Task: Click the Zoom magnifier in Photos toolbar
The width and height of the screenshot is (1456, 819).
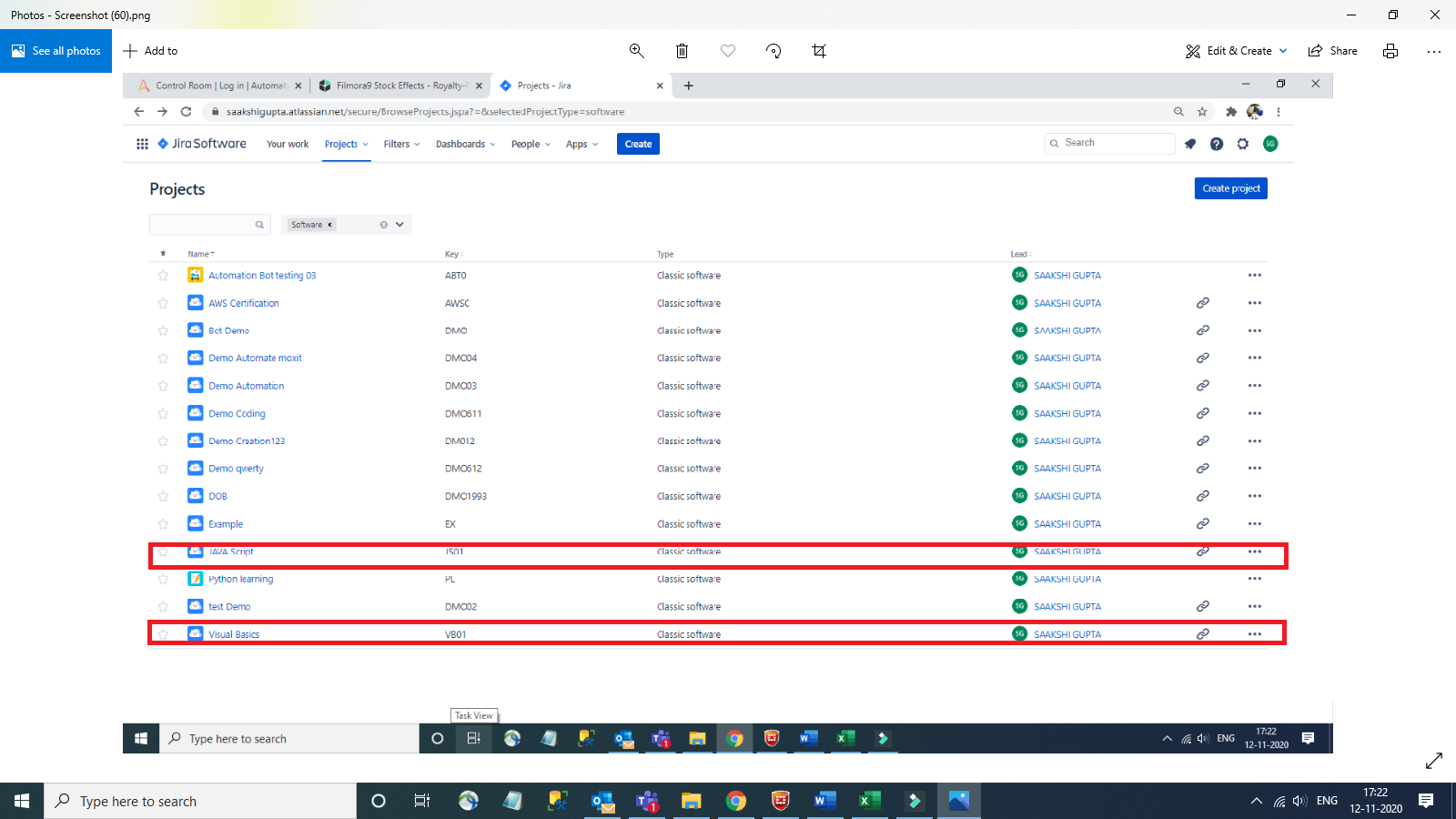Action: point(637,51)
